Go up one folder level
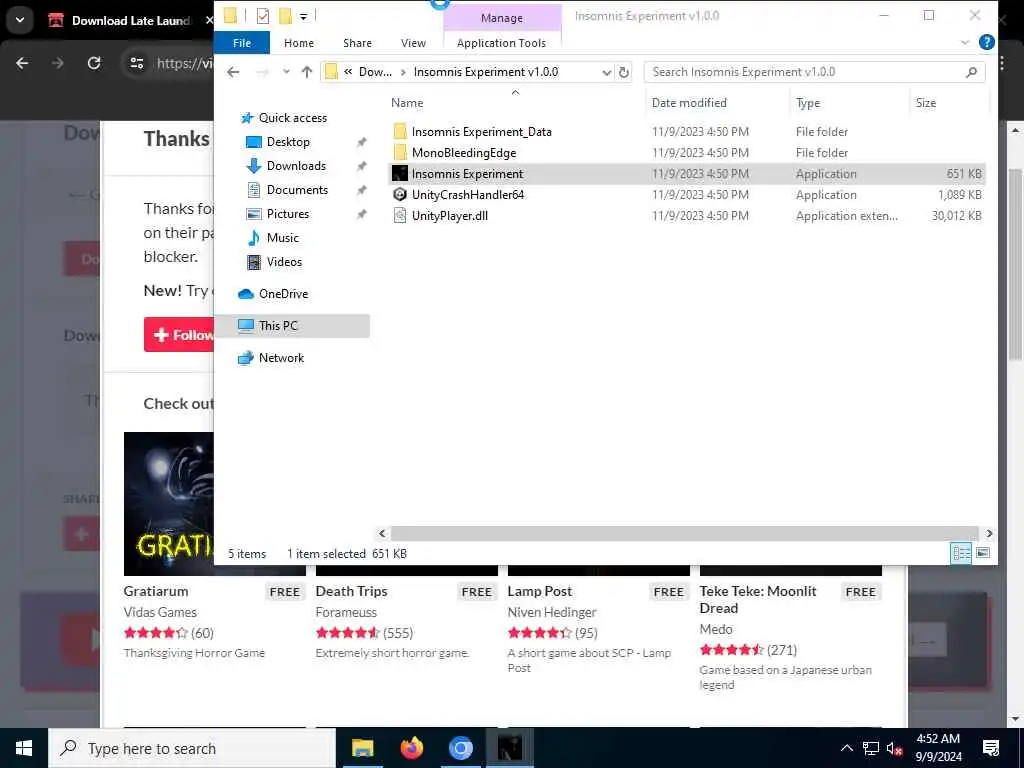 (x=307, y=72)
